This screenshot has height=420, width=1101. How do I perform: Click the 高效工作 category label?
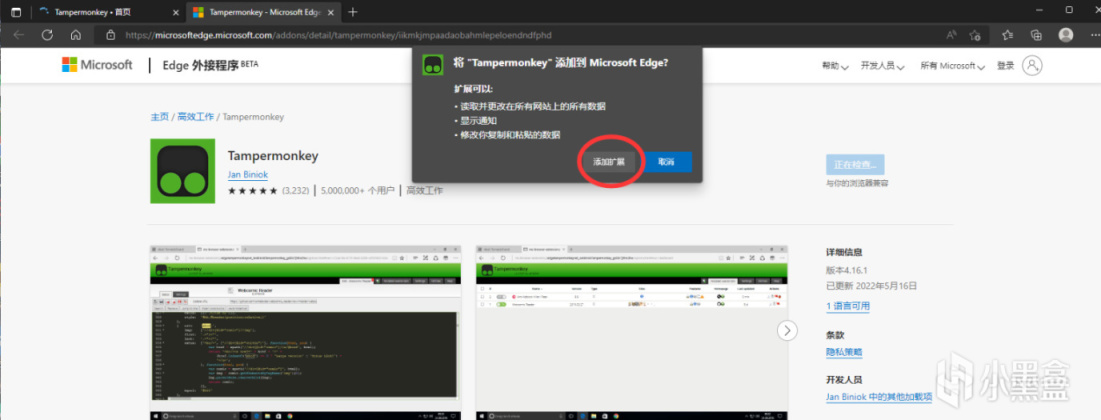(x=424, y=190)
